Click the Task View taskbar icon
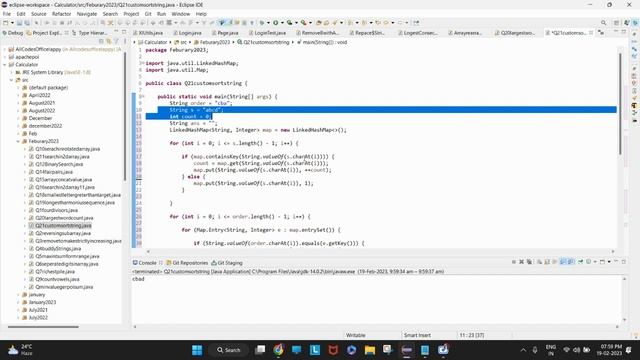Screen dimensions: 640x360 click(x=260, y=350)
